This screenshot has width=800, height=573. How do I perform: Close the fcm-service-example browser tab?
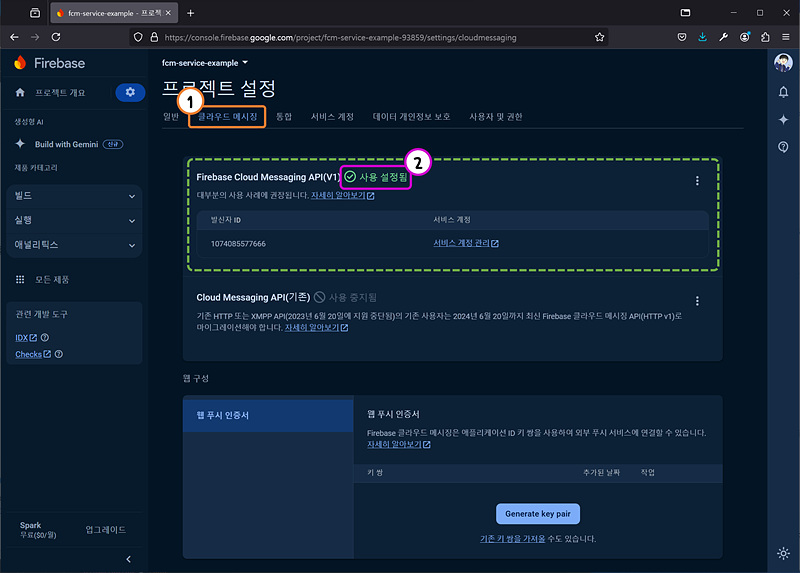tap(168, 13)
